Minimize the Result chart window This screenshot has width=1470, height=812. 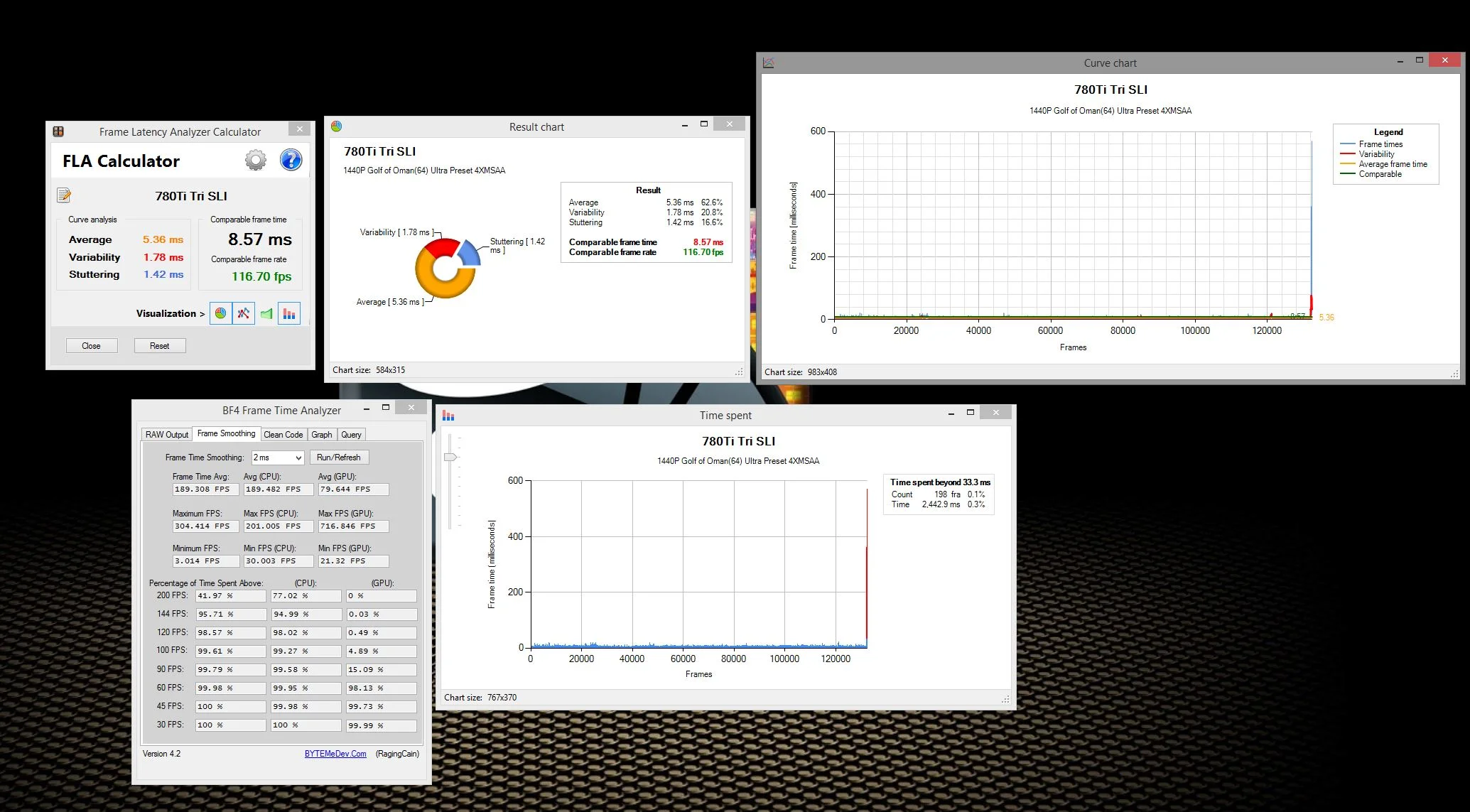tap(685, 125)
